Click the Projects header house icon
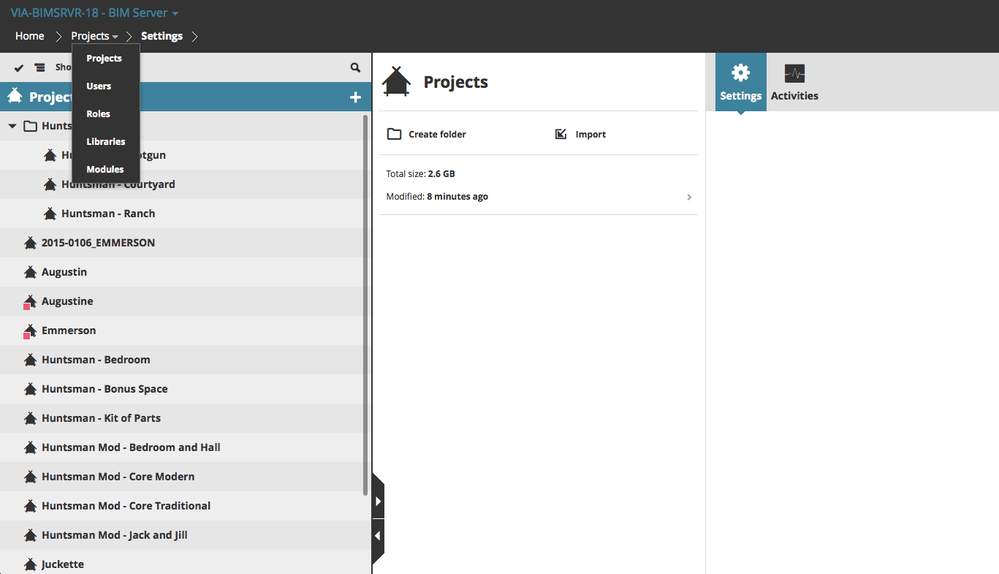This screenshot has height=574, width=999. click(15, 96)
